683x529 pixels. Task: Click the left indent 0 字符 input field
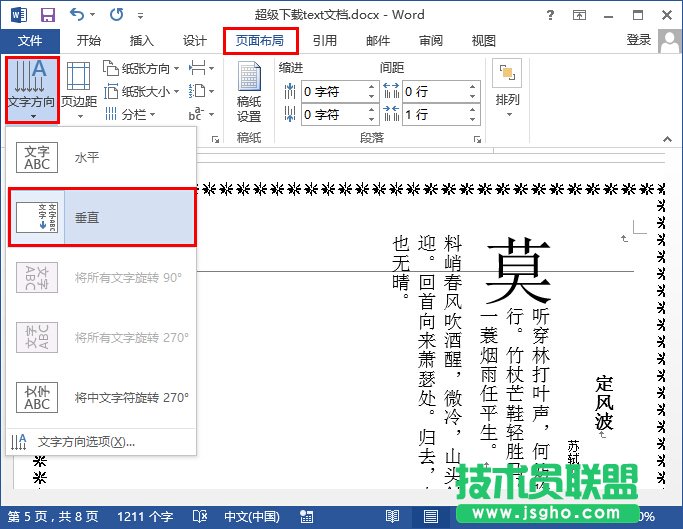[x=333, y=91]
